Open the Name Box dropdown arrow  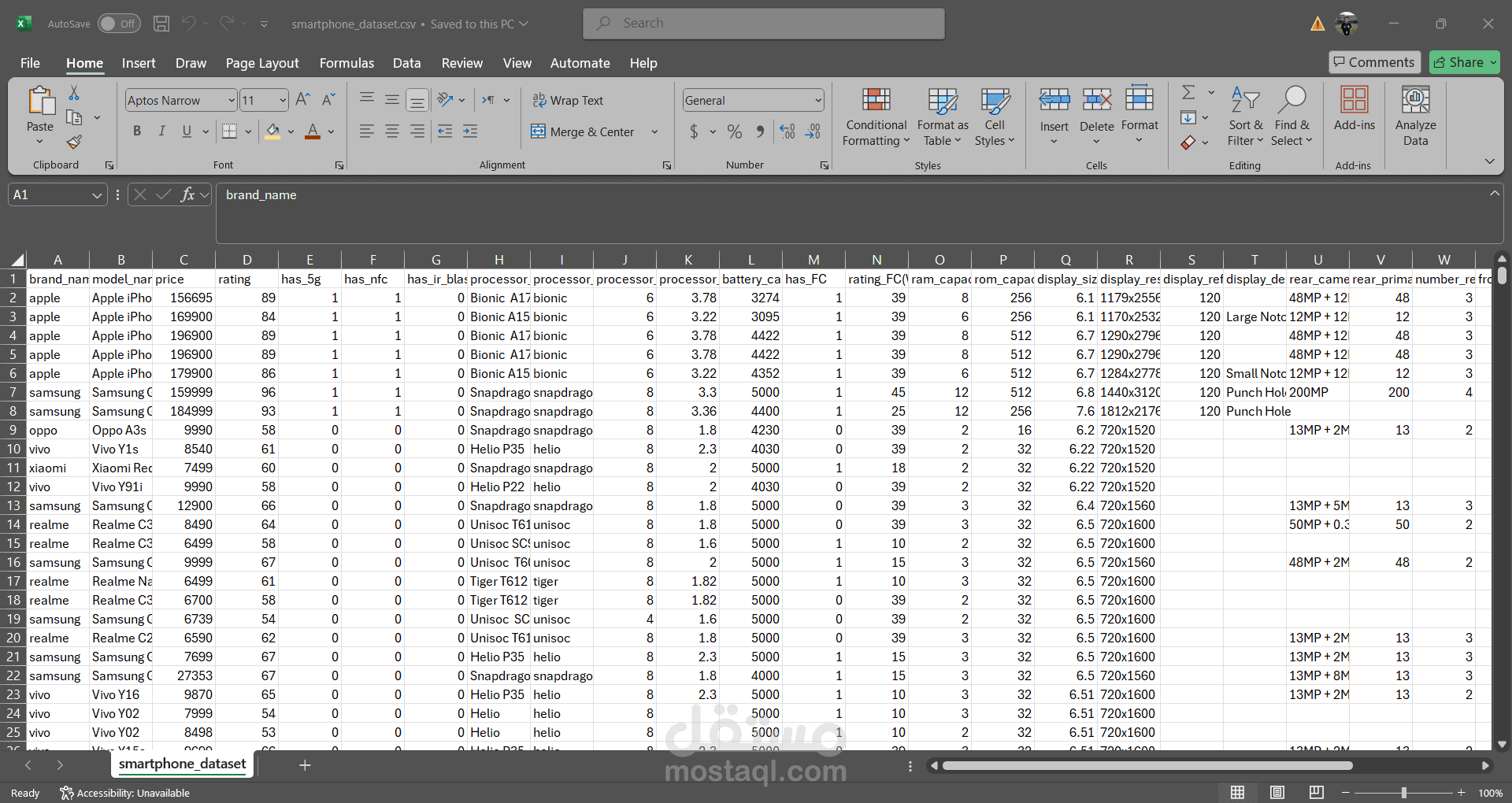click(x=97, y=194)
